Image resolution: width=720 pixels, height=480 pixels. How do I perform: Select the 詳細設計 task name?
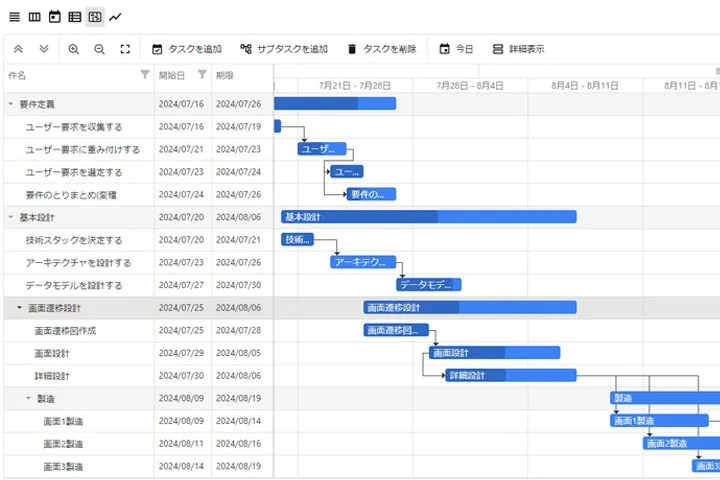click(52, 376)
